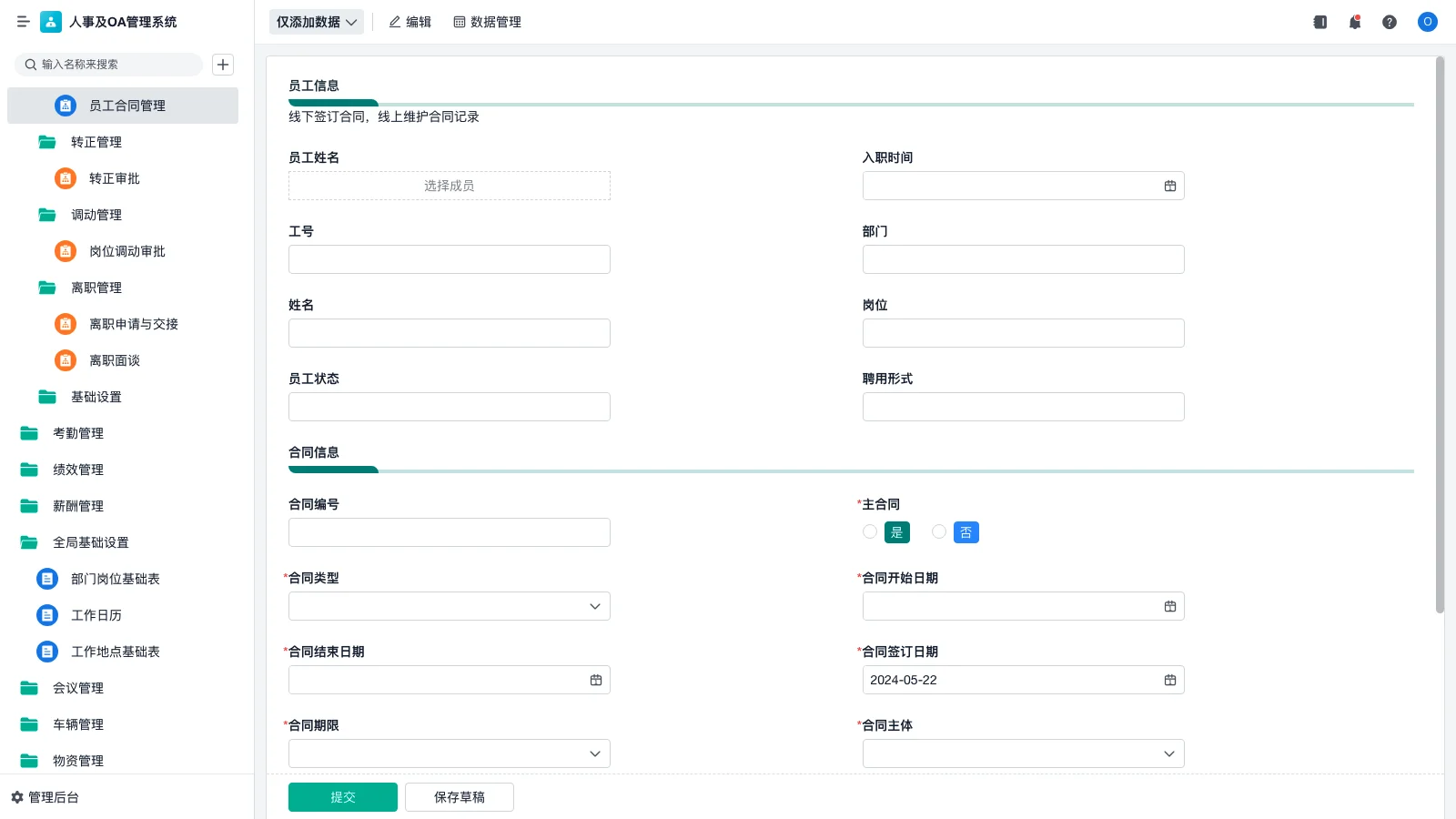Open 数据管理 in top bar
The width and height of the screenshot is (1456, 819).
pyautogui.click(x=487, y=22)
